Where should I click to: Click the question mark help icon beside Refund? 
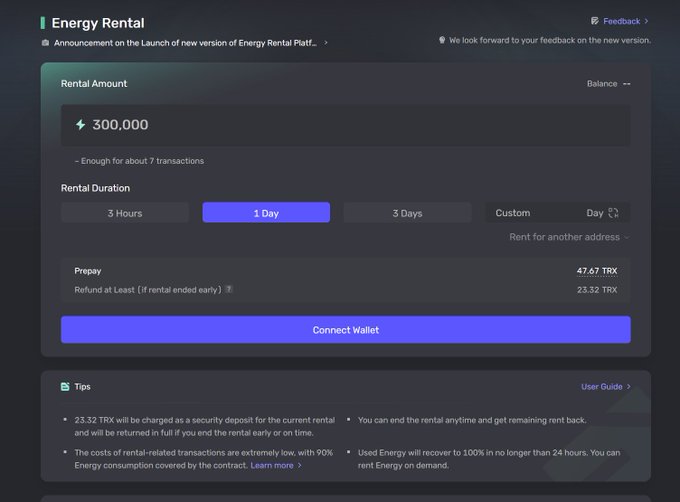point(229,289)
